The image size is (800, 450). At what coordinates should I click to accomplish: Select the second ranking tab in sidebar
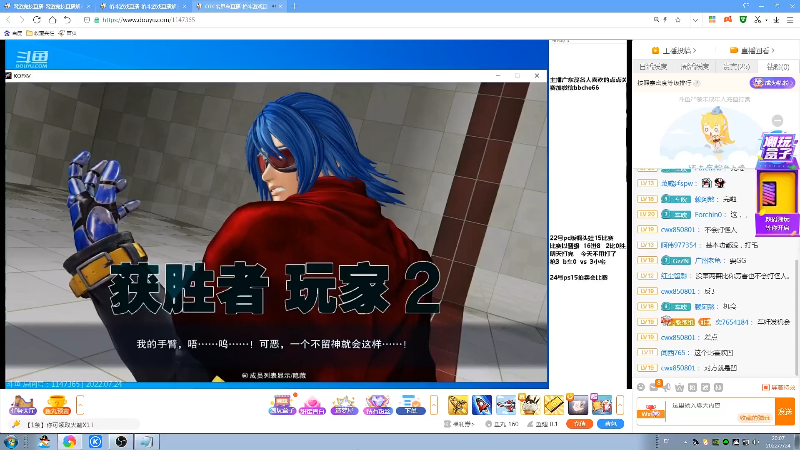click(x=694, y=67)
